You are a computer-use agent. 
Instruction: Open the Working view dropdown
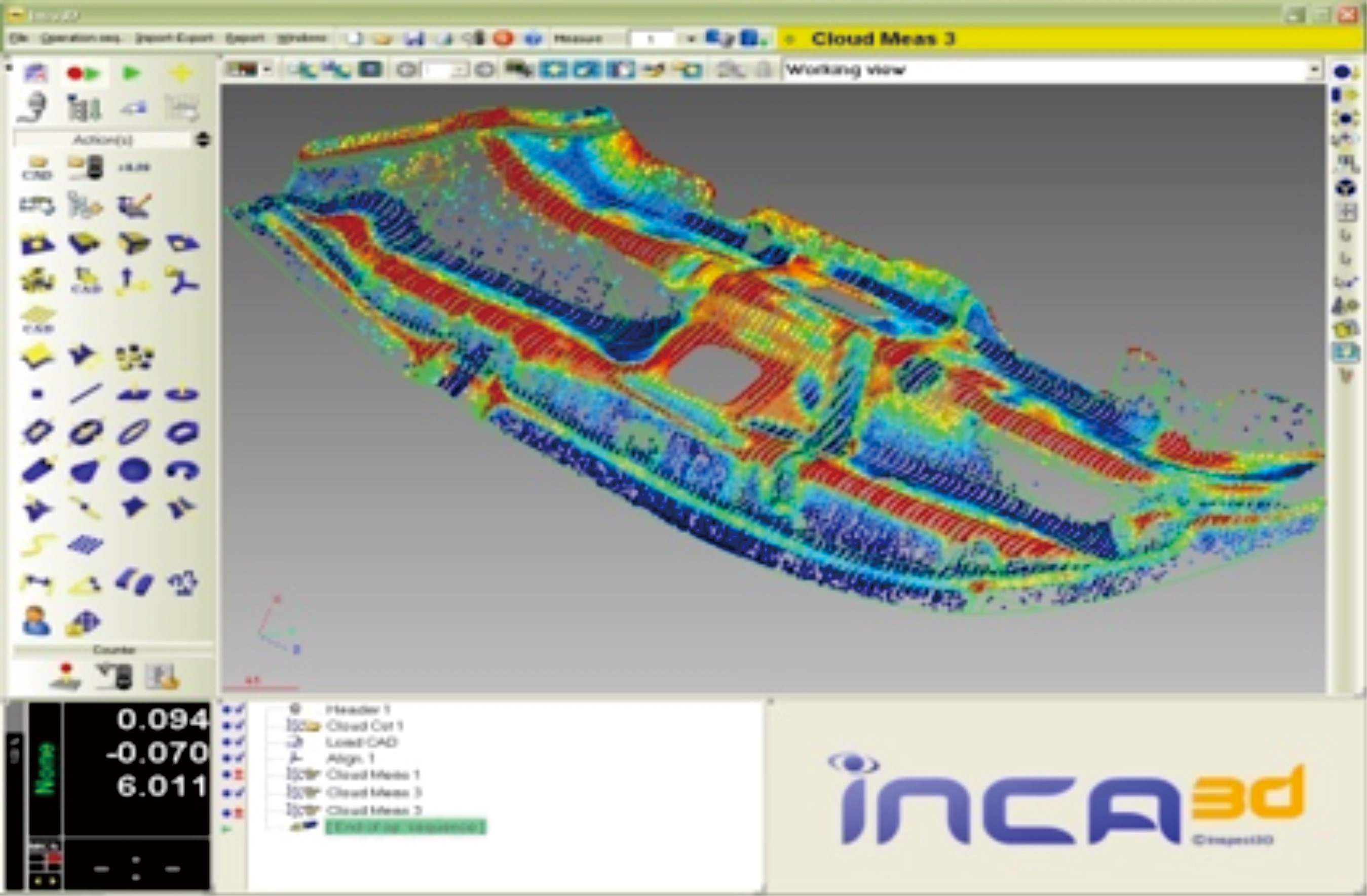[1314, 70]
